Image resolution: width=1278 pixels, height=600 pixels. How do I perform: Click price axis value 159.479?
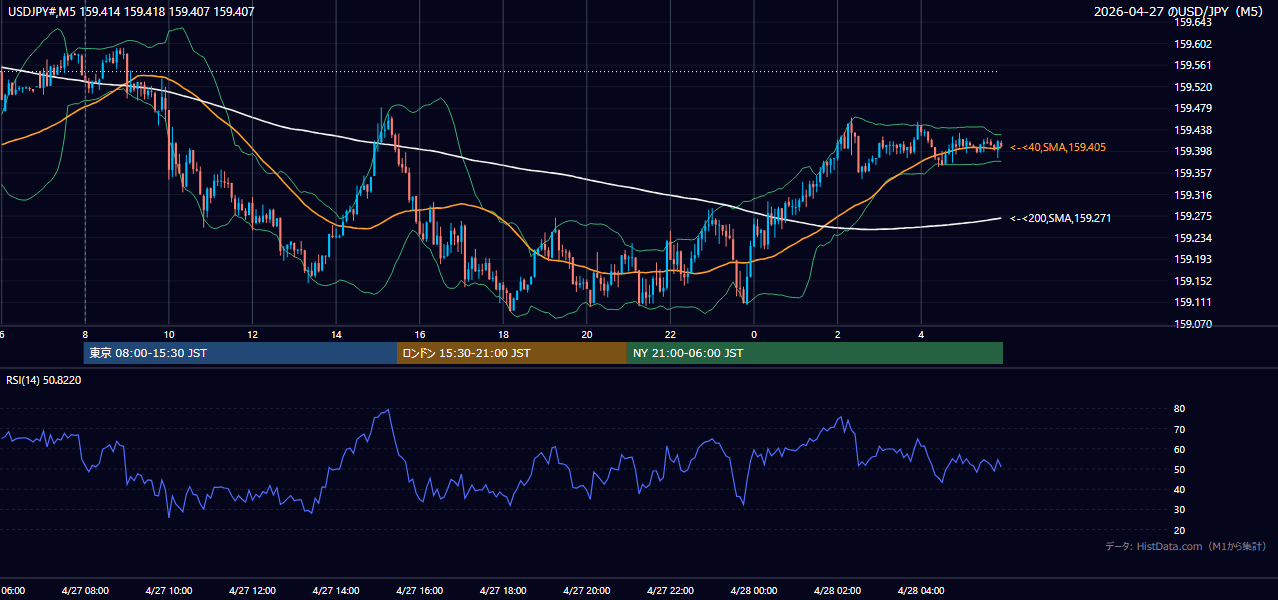[1194, 109]
